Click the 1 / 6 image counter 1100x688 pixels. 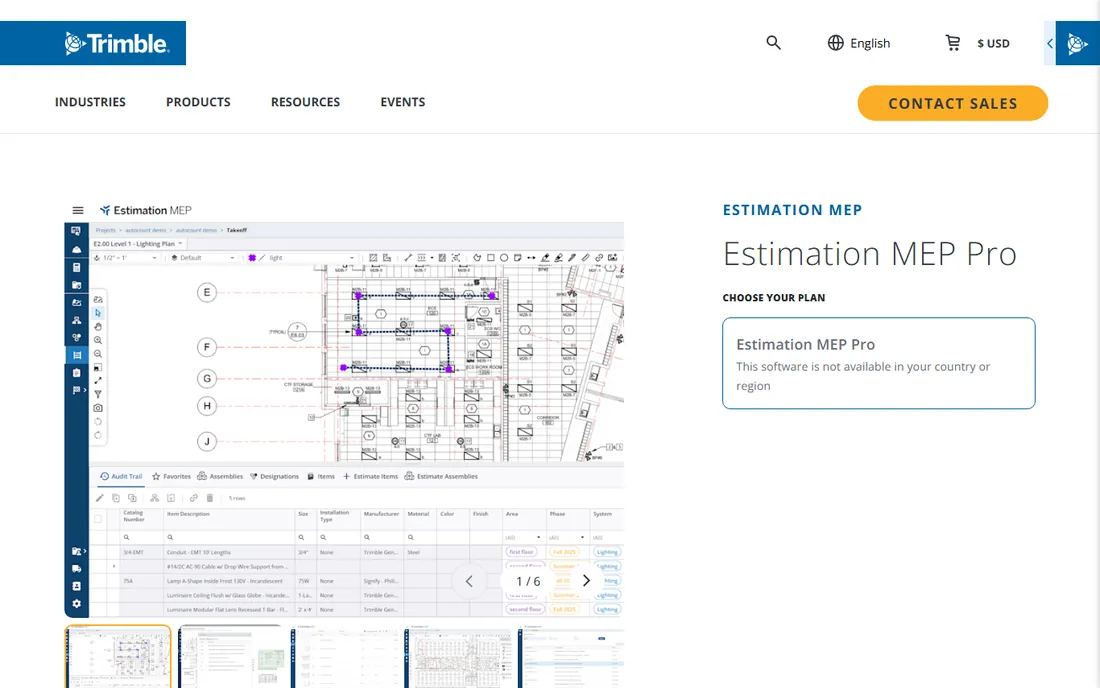click(x=528, y=581)
